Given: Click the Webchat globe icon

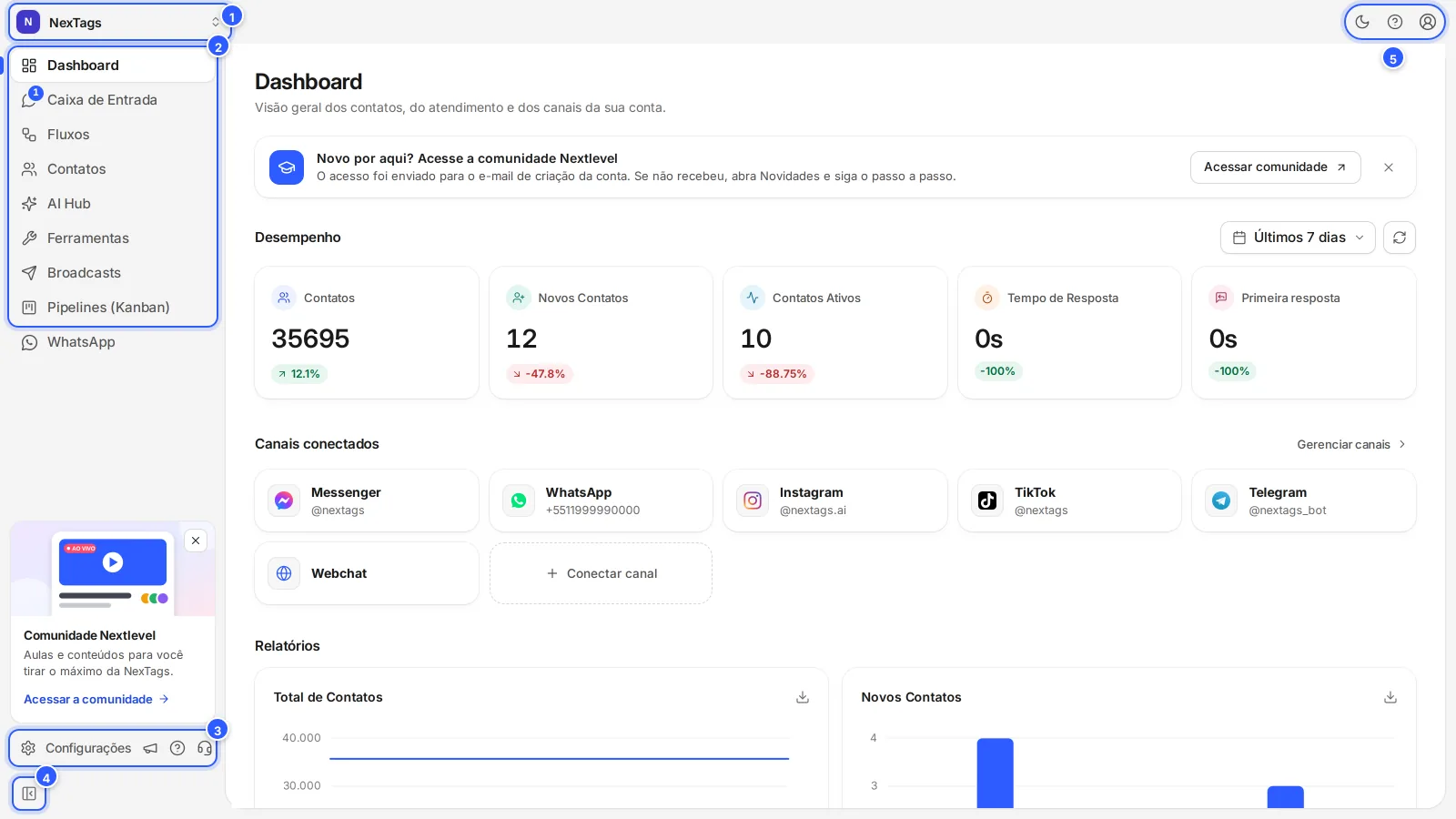Looking at the screenshot, I should pos(284,573).
